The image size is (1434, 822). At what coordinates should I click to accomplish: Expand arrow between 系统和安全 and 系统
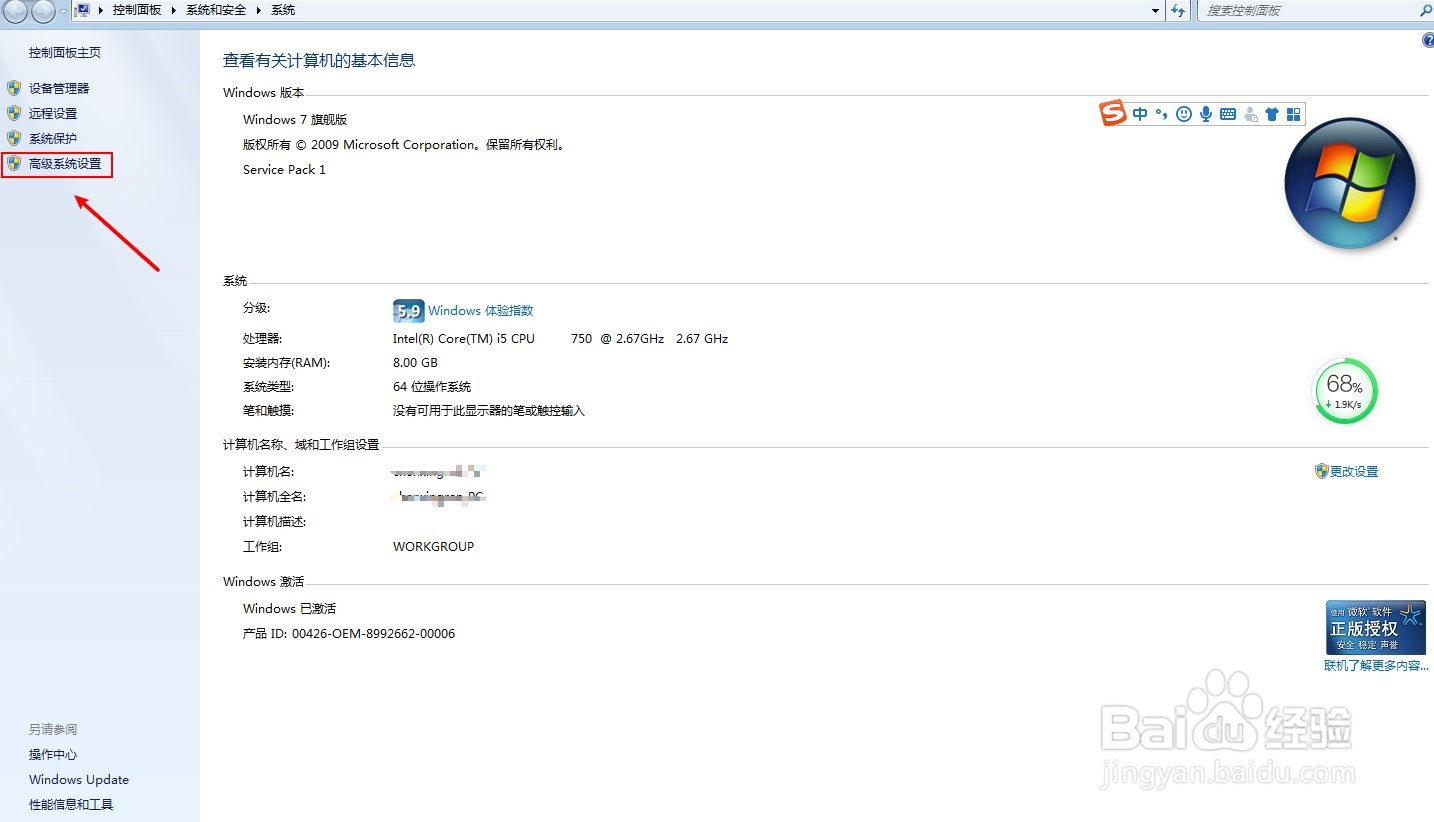(x=260, y=10)
